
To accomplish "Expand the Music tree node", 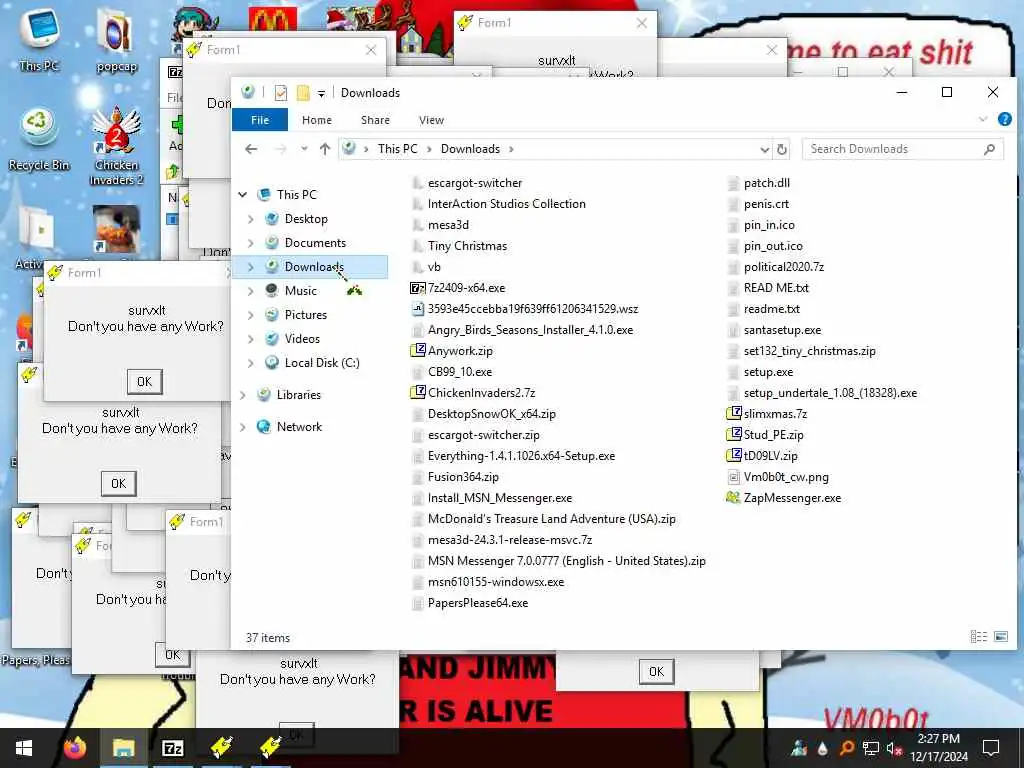I will pyautogui.click(x=251, y=291).
